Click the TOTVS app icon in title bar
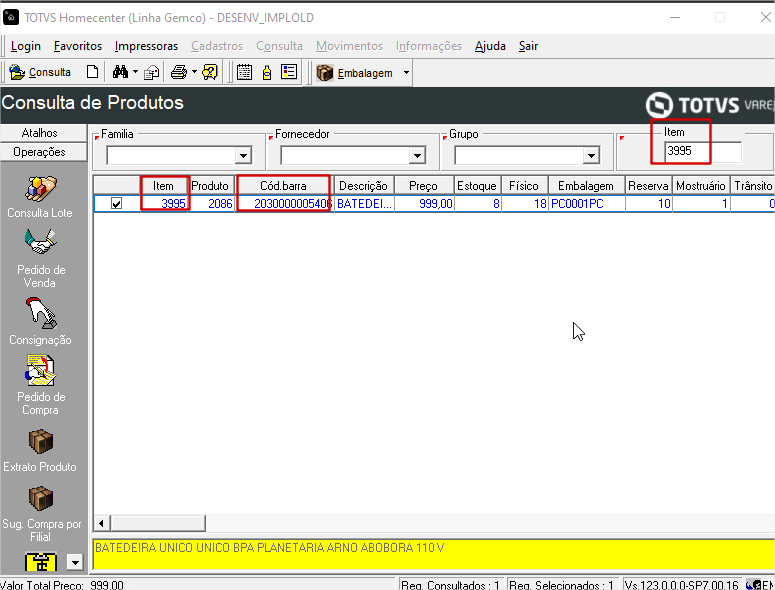The image size is (775, 590). coord(11,17)
